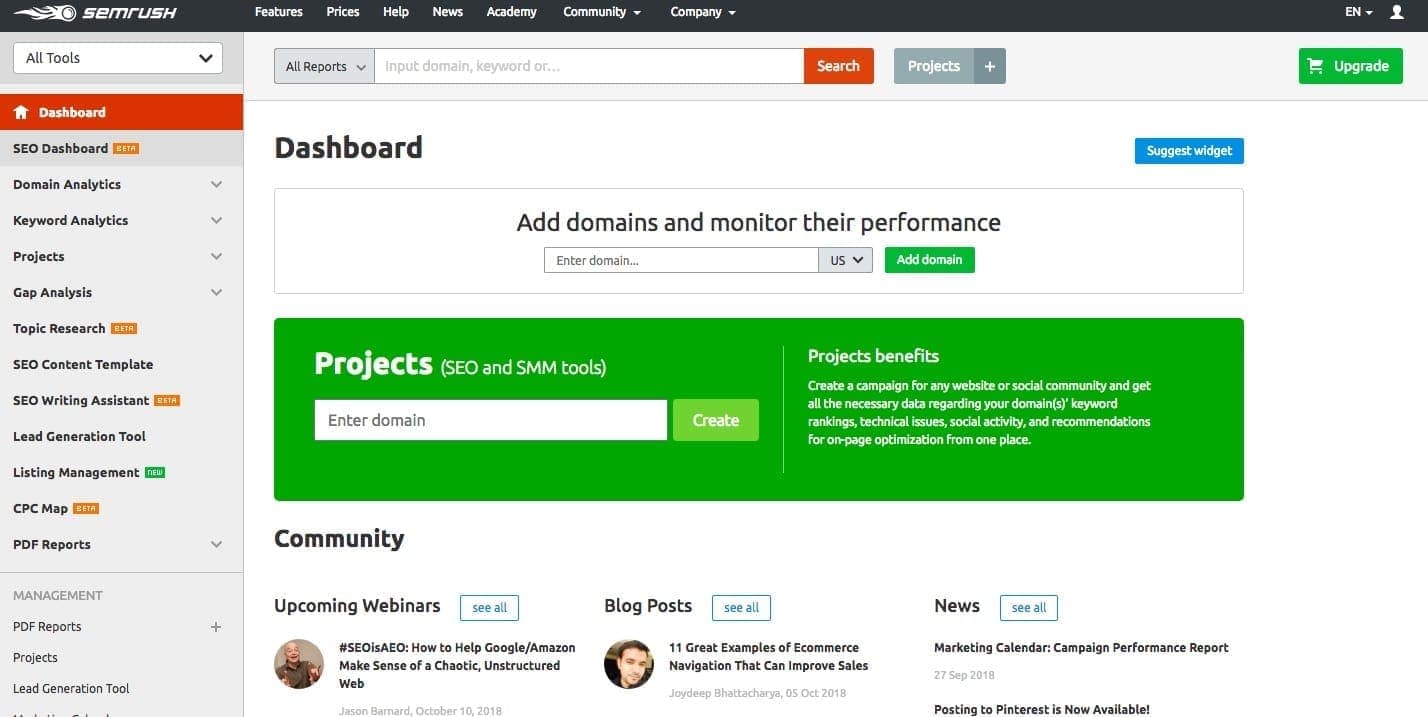Open the News menu item

point(448,12)
